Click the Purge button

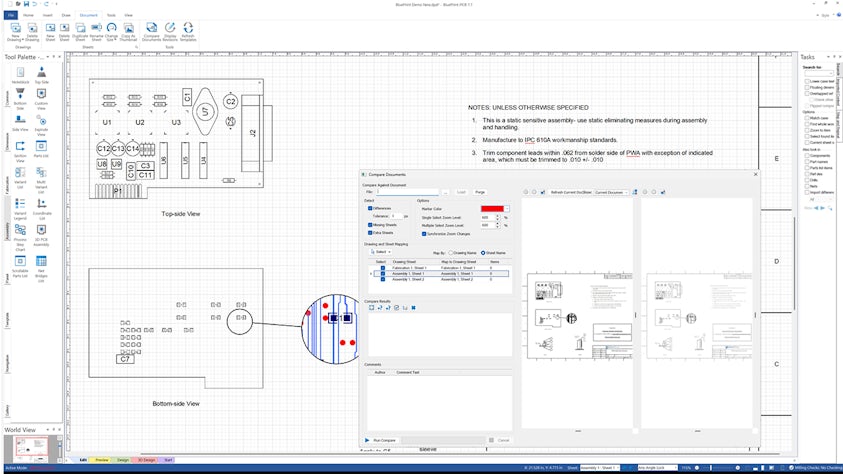tap(480, 191)
